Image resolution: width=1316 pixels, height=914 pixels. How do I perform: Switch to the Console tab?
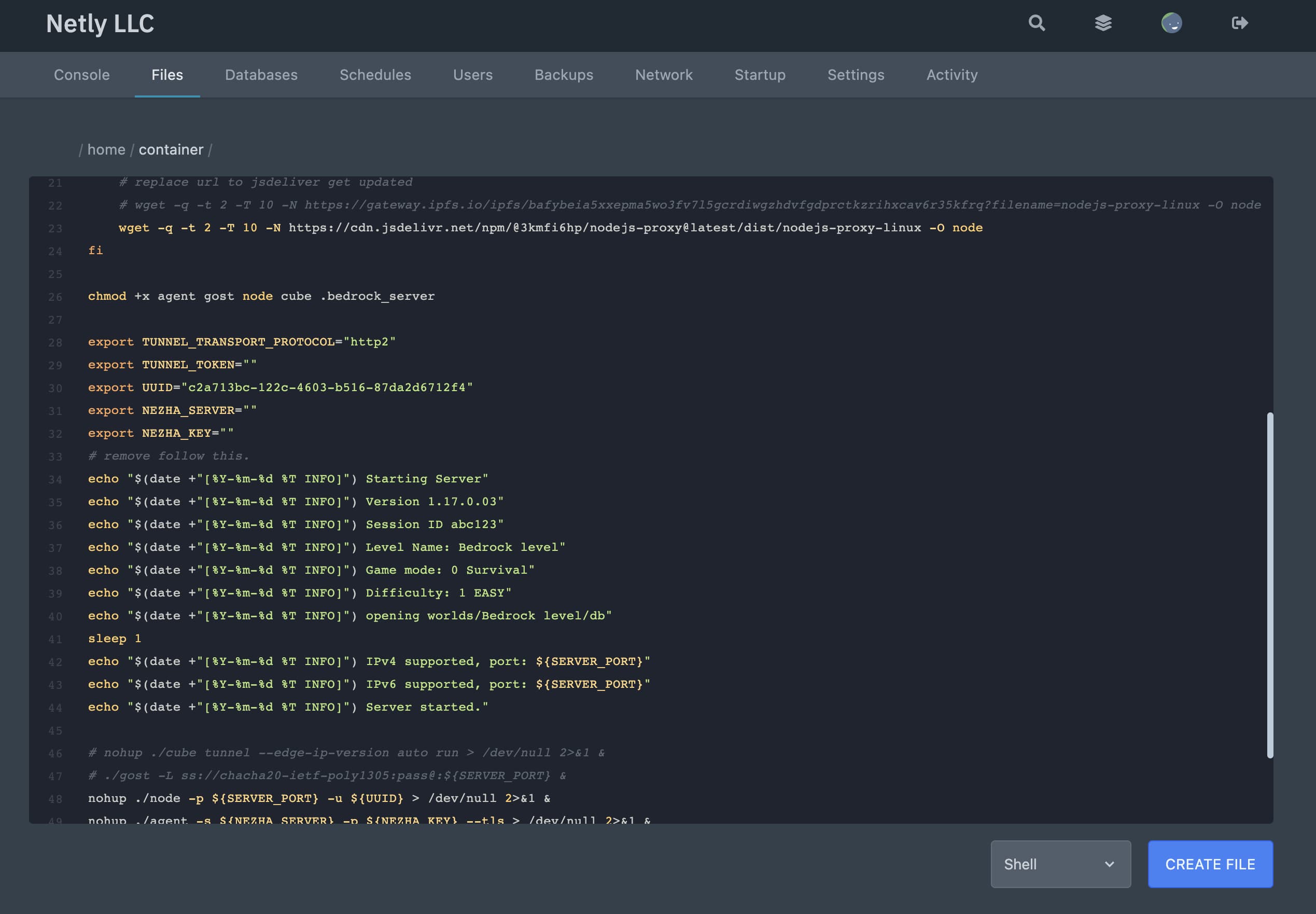81,75
